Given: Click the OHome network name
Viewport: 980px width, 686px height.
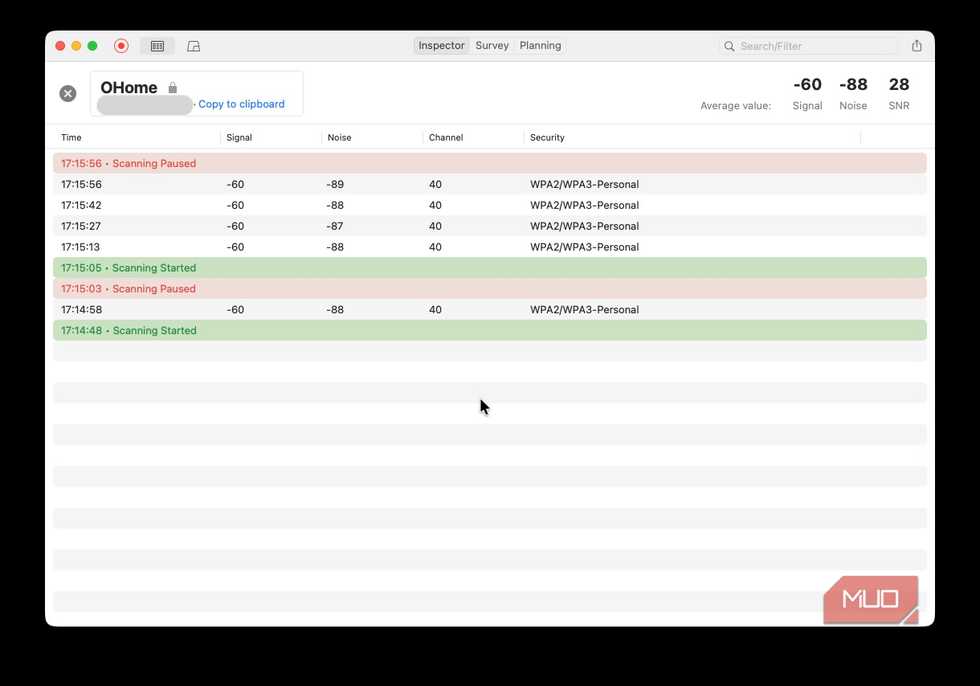Looking at the screenshot, I should click(129, 87).
